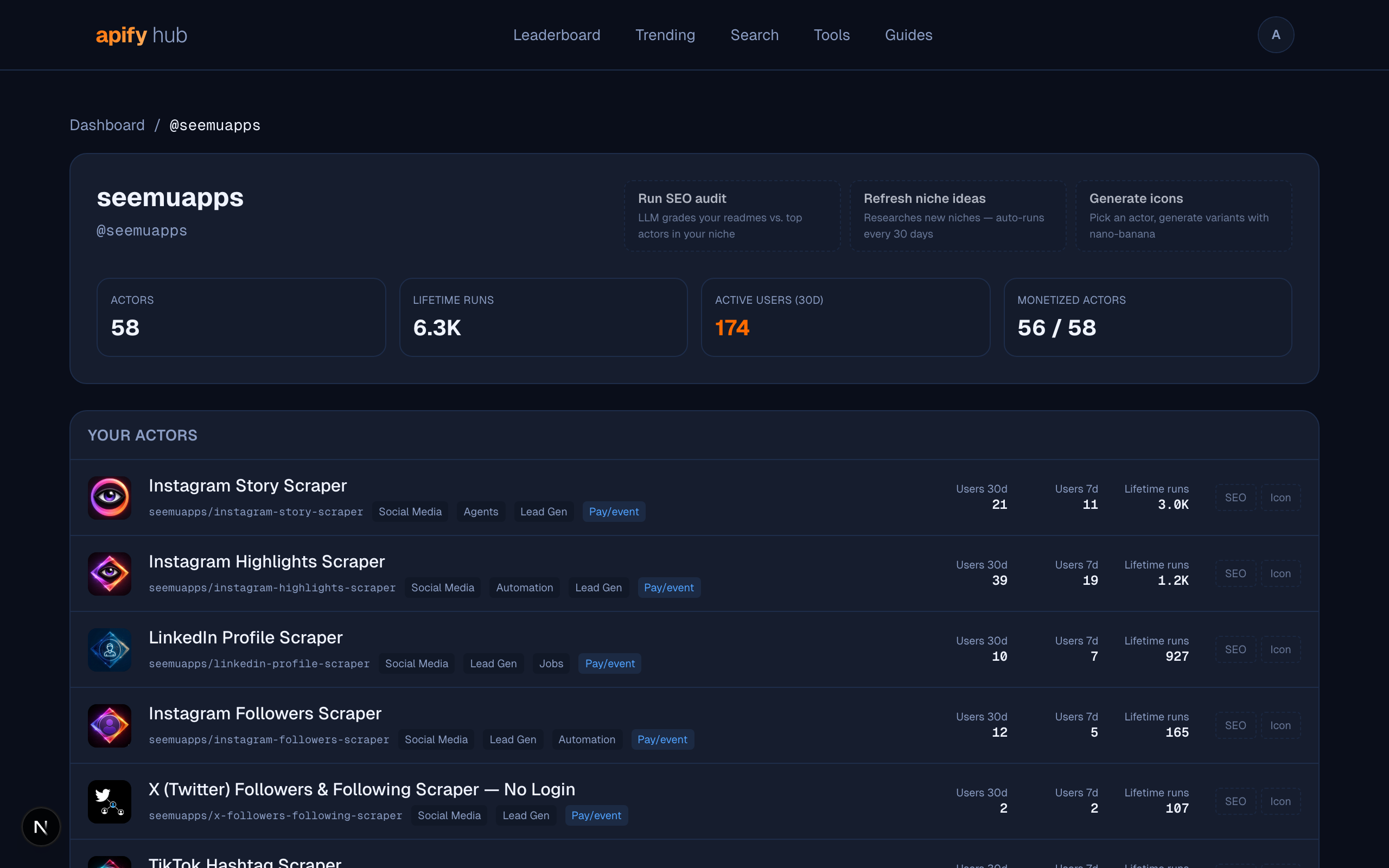The height and width of the screenshot is (868, 1389).
Task: Click seemuapps/linkedin-profile-scraper slug text
Action: [259, 663]
